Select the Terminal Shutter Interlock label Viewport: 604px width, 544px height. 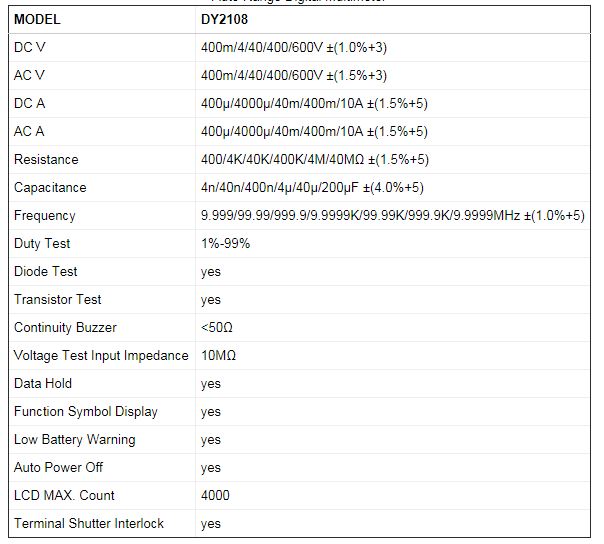point(88,523)
